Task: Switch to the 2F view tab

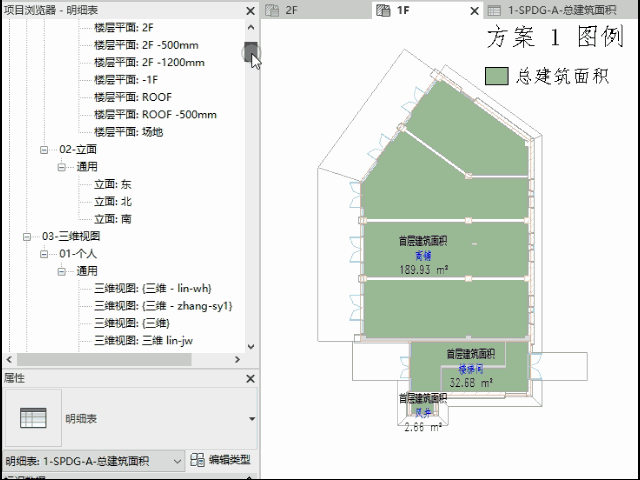Action: (x=291, y=10)
